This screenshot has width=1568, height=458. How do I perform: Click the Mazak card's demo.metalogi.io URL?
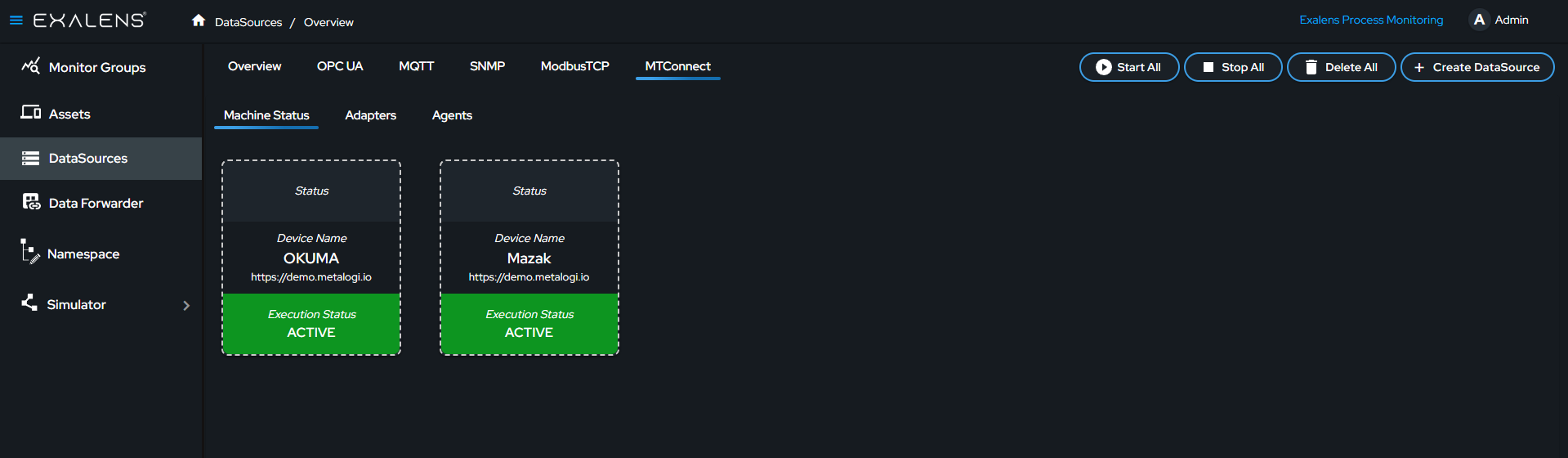point(529,277)
